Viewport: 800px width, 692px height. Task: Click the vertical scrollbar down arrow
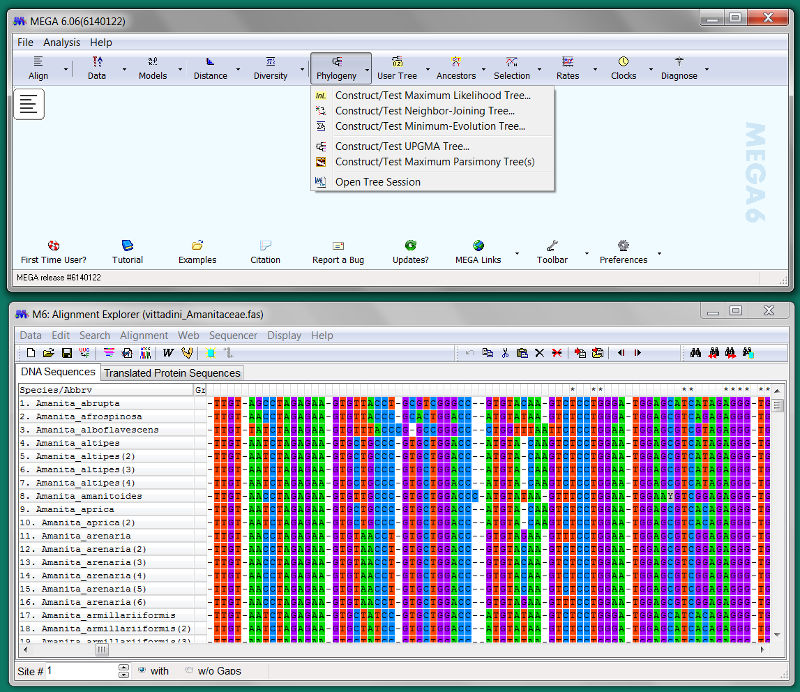point(777,635)
